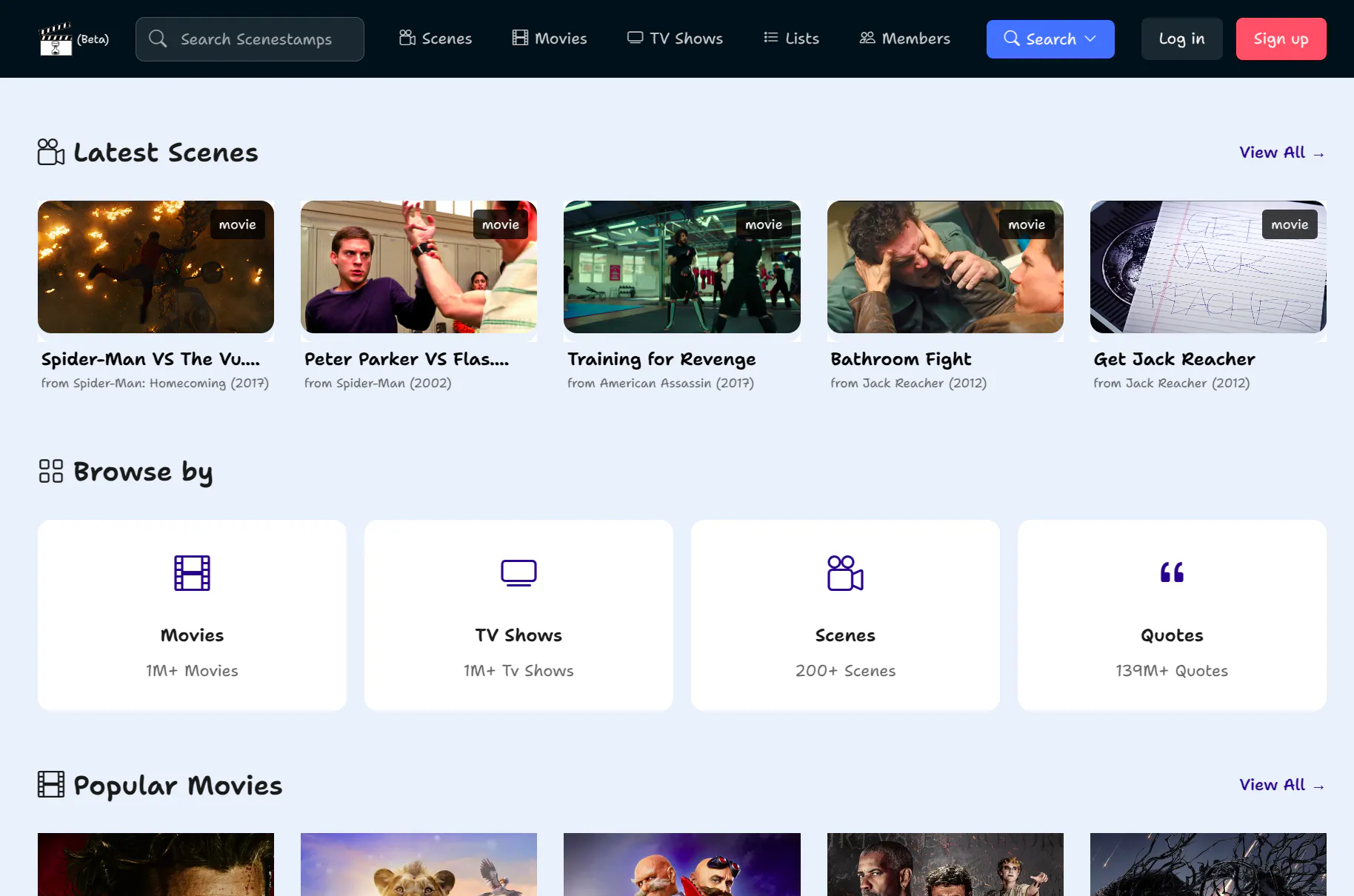
Task: Click the movie badge on Bathroom Fight
Action: click(1027, 224)
